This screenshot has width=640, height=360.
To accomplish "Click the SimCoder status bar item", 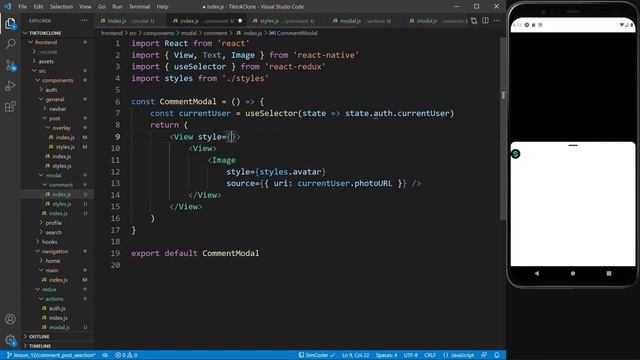I will [x=317, y=355].
